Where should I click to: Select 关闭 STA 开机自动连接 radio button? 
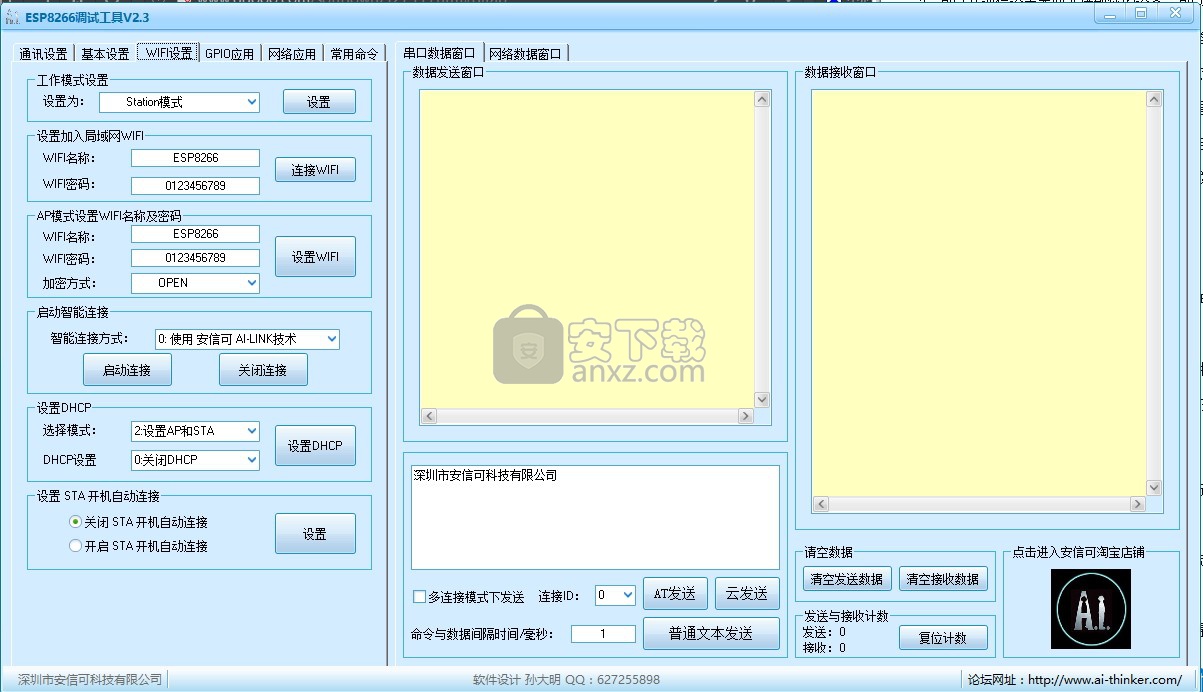(75, 522)
